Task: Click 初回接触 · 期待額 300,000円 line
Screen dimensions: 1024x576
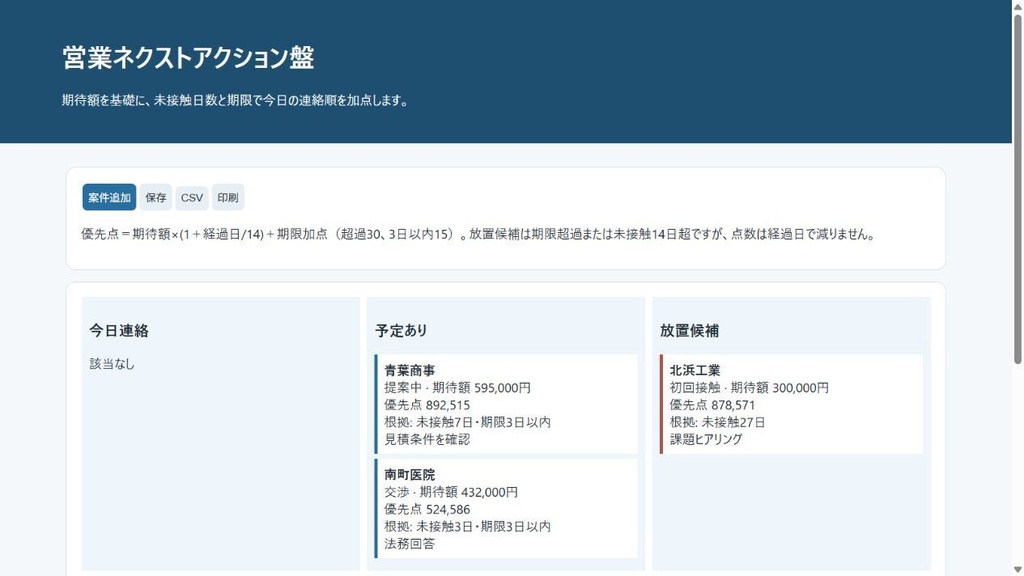Action: pos(749,388)
